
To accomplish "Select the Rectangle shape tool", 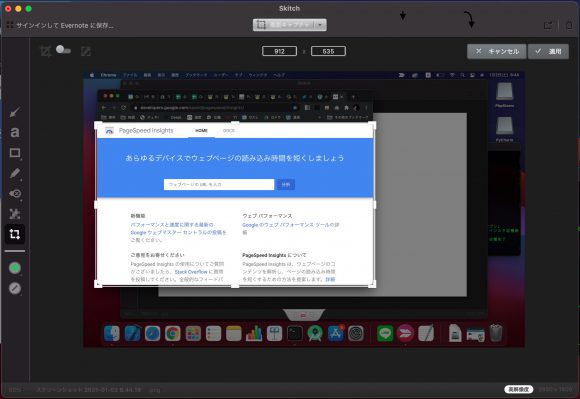I will point(15,153).
